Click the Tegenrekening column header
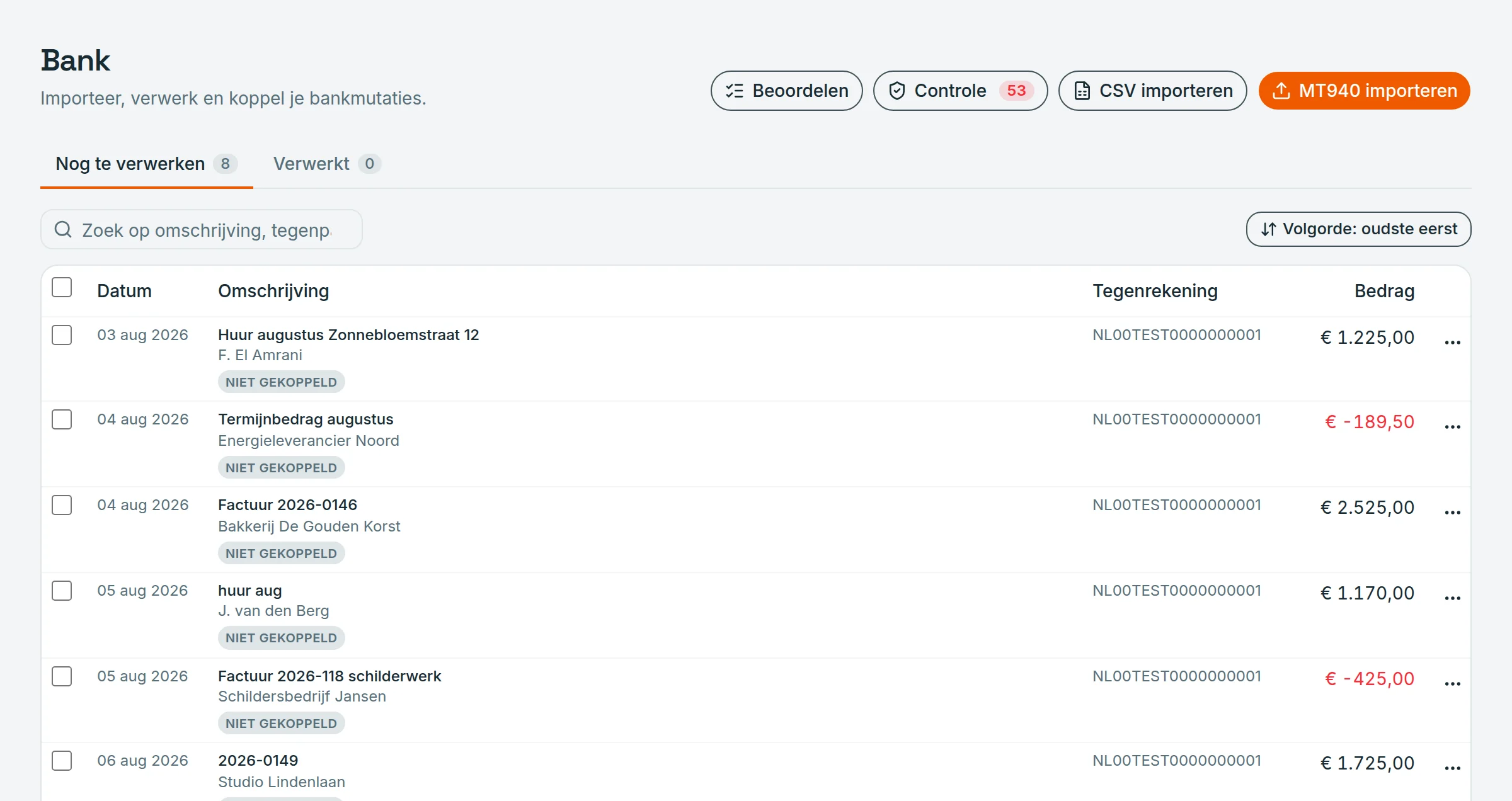 (x=1155, y=291)
